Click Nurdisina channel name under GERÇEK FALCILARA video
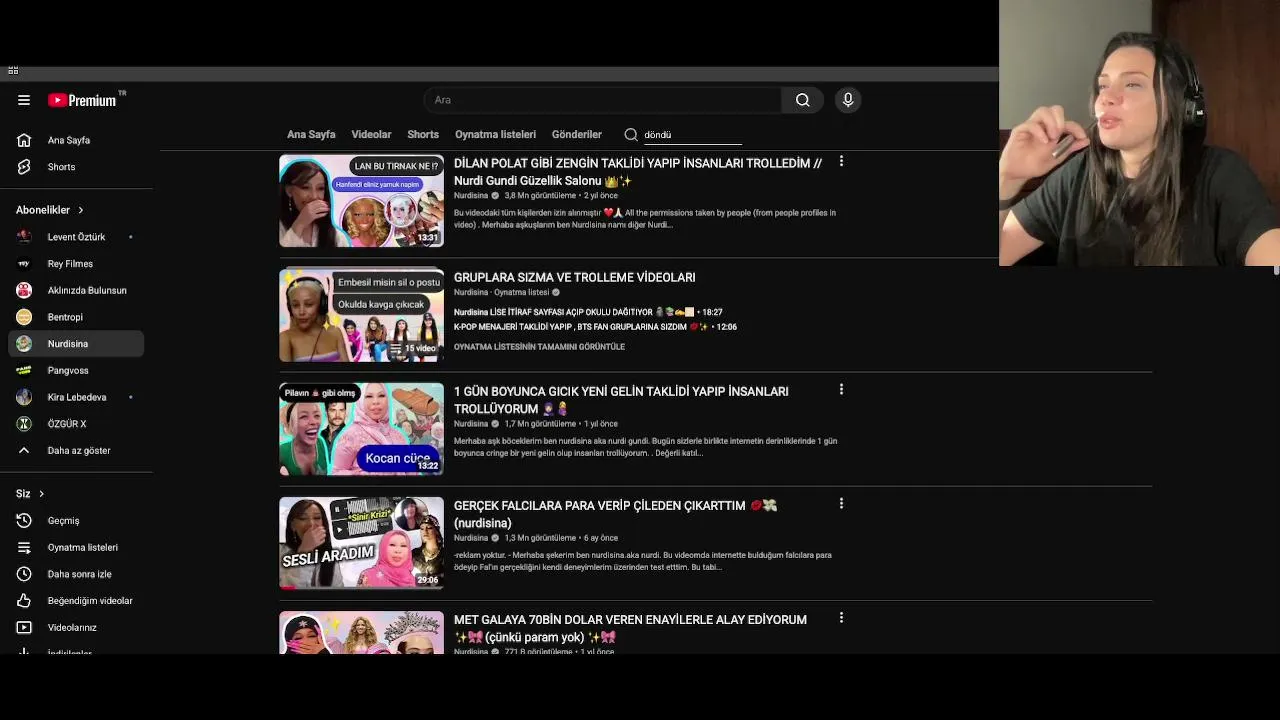The image size is (1280, 720). (471, 538)
